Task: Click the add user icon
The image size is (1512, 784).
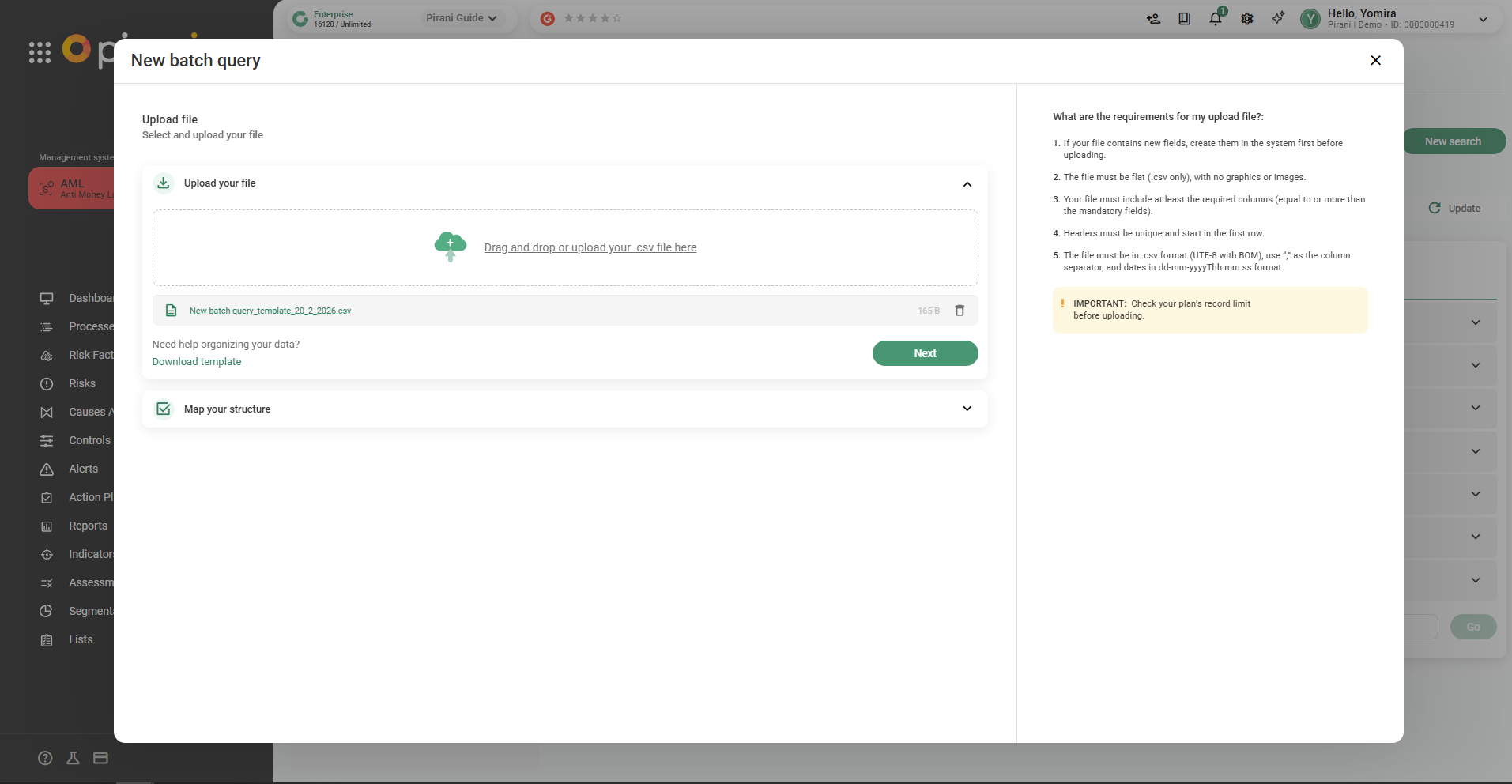Action: coord(1153,18)
